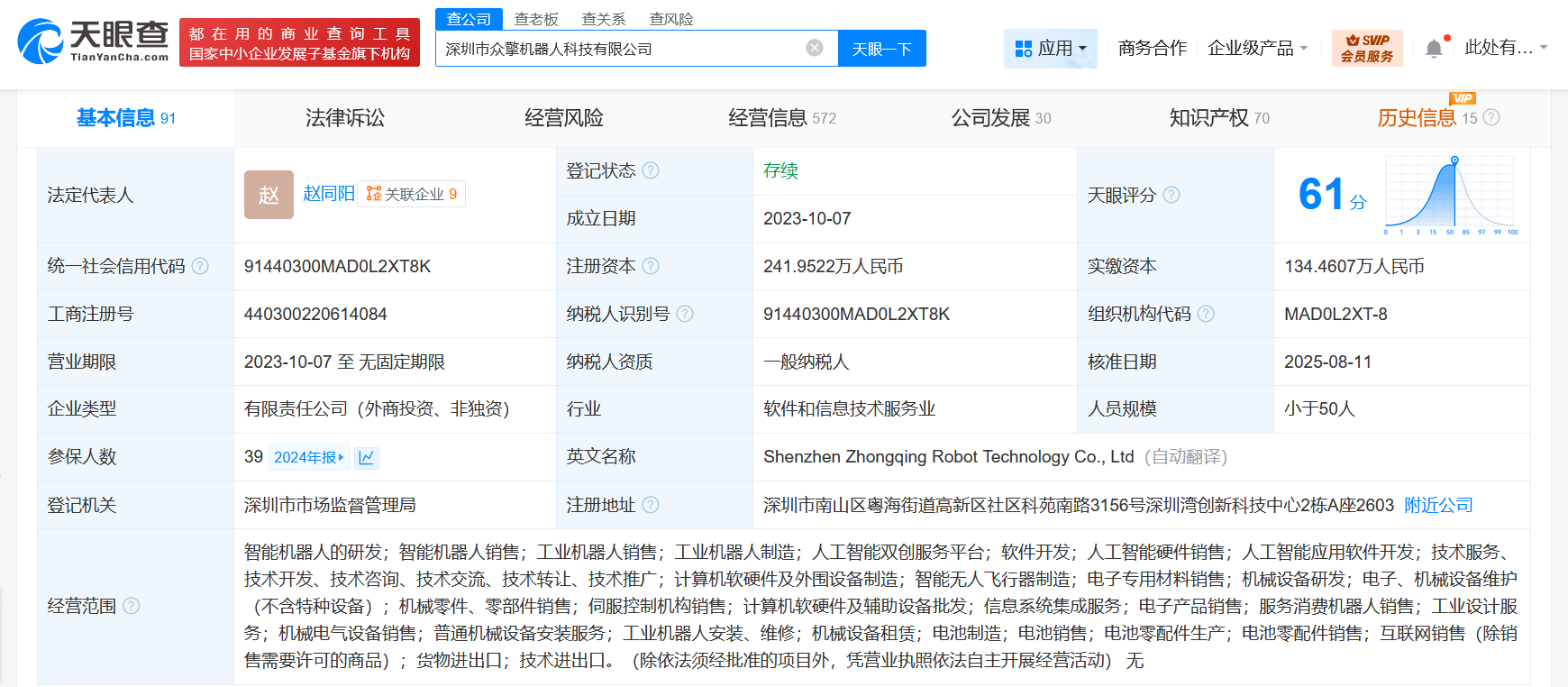This screenshot has width=1568, height=687.
Task: Open the 知识产权 tab
Action: pos(1218,118)
